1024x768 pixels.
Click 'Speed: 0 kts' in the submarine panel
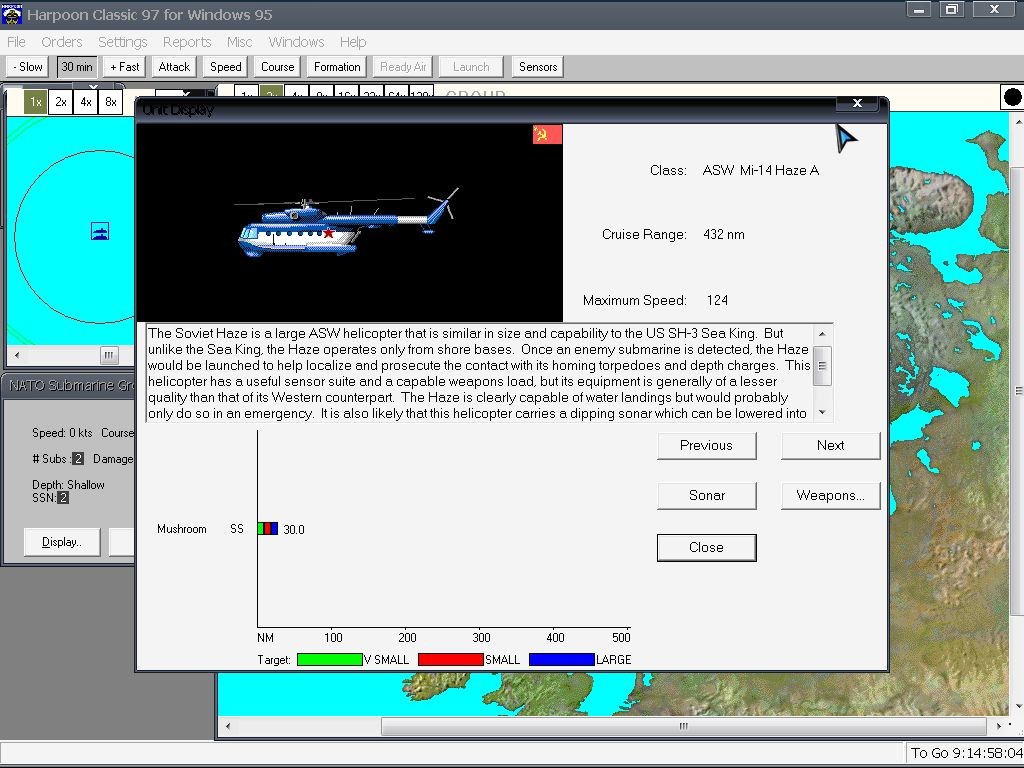(62, 433)
